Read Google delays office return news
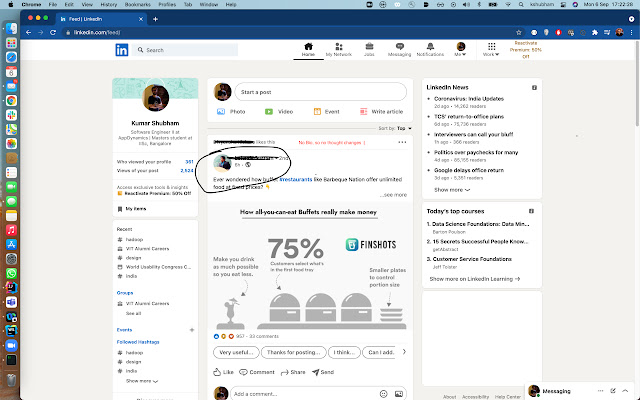 coord(469,170)
